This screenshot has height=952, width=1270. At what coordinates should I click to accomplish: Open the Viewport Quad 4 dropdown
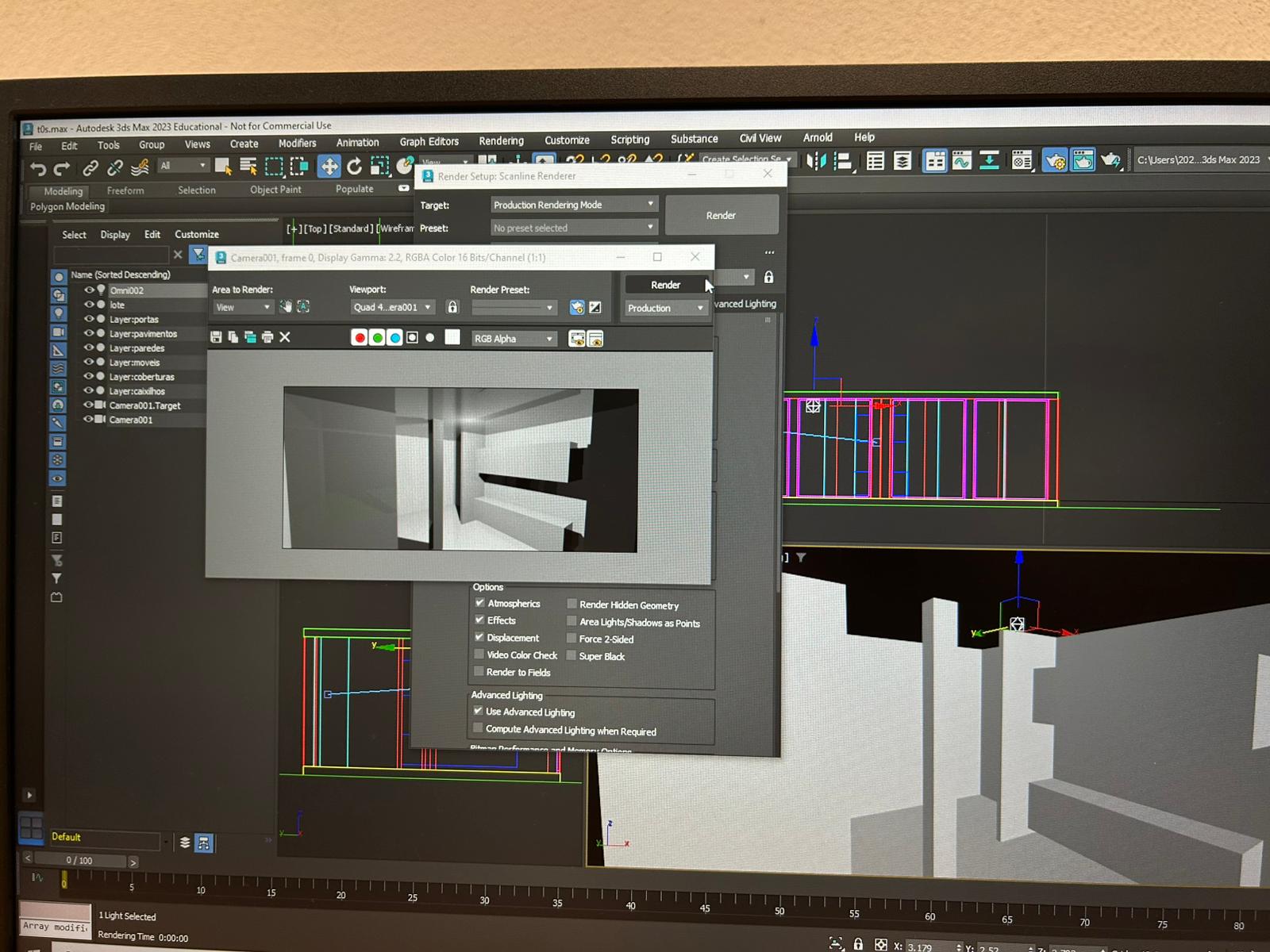click(392, 307)
